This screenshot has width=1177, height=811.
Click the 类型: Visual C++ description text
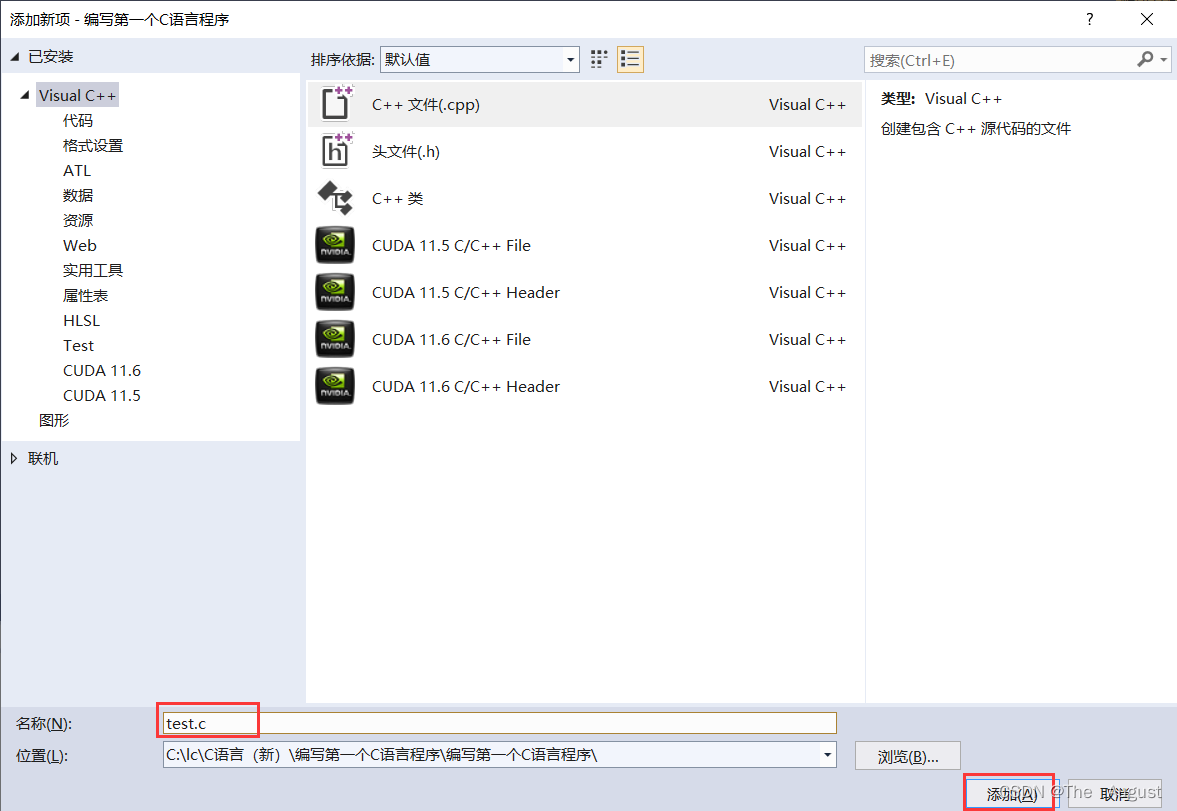tap(941, 98)
